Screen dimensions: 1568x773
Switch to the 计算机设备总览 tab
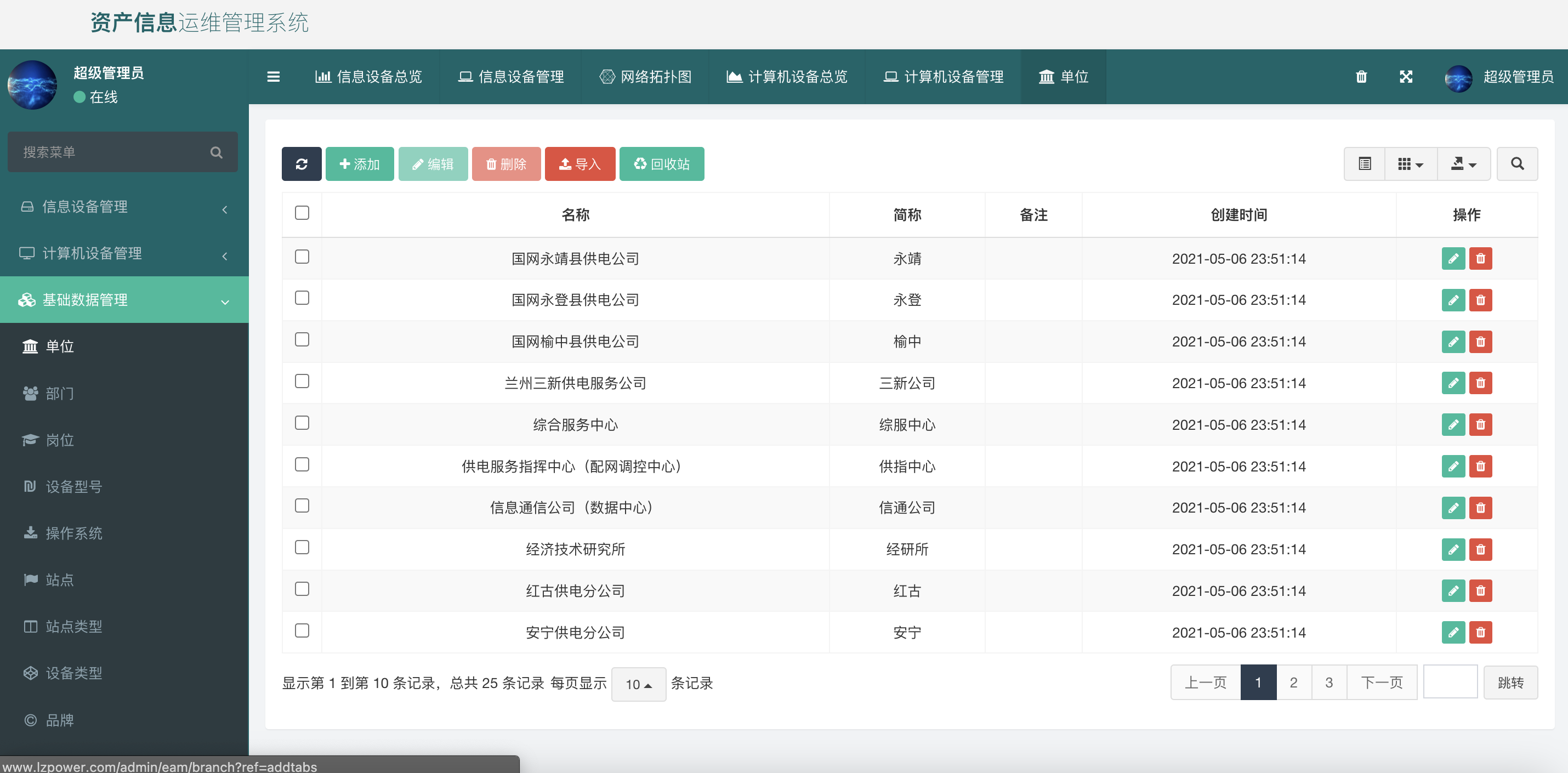[x=787, y=77]
